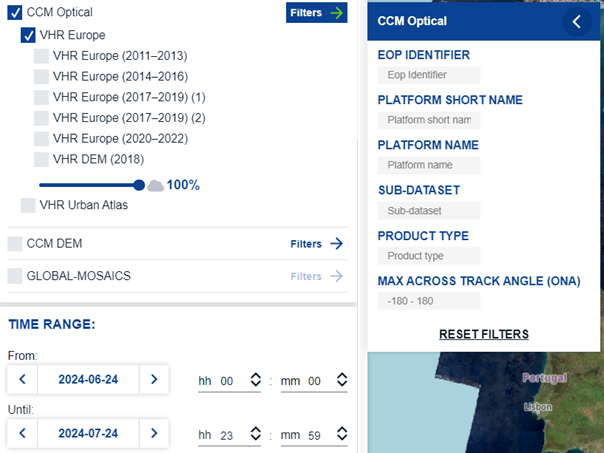Focus the EOP Identifier input field

pos(429,75)
